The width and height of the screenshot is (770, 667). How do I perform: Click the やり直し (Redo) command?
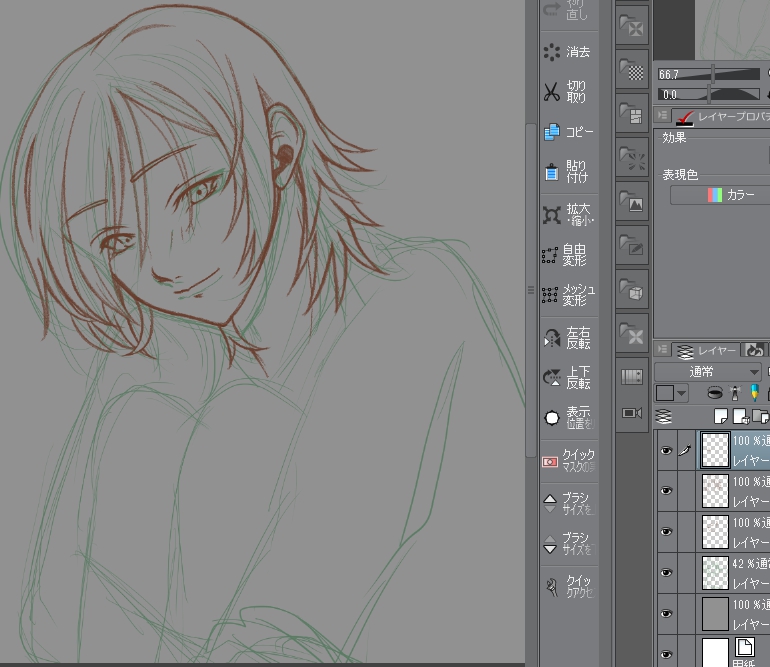pyautogui.click(x=569, y=12)
